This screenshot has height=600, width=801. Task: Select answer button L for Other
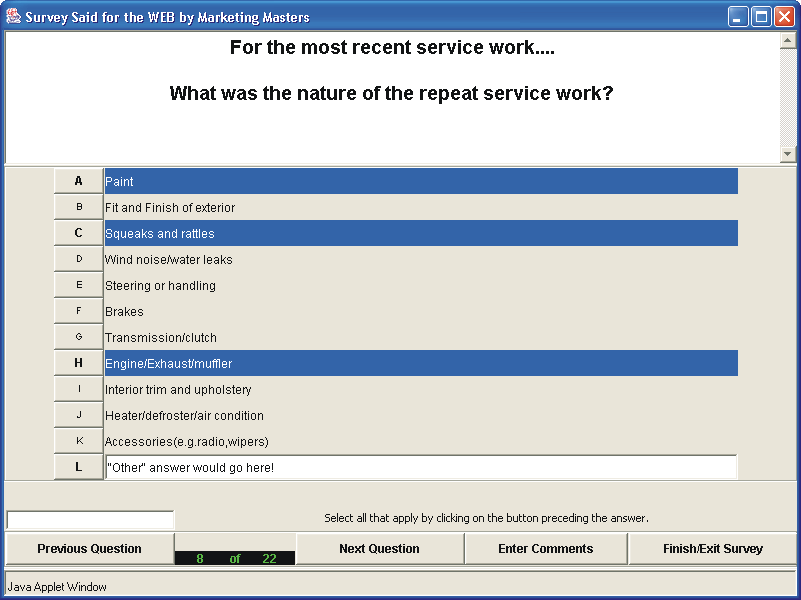(x=79, y=467)
